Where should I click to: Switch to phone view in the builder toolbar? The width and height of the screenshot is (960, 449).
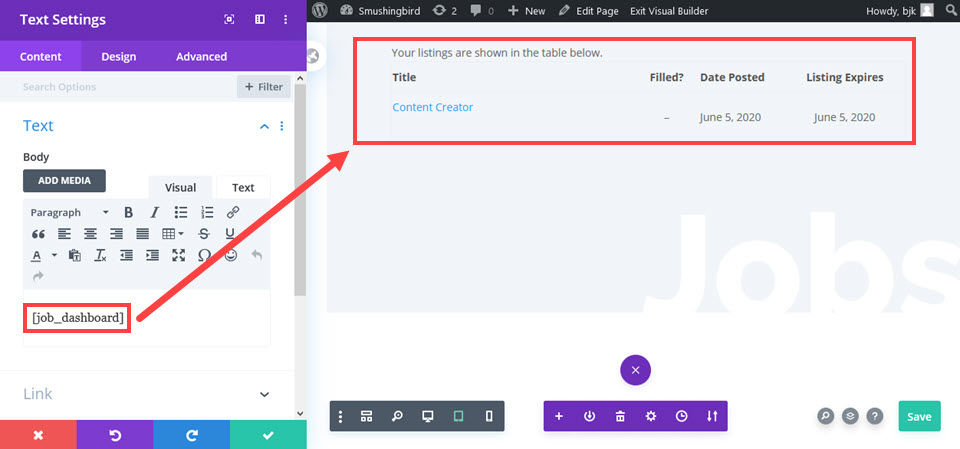489,417
